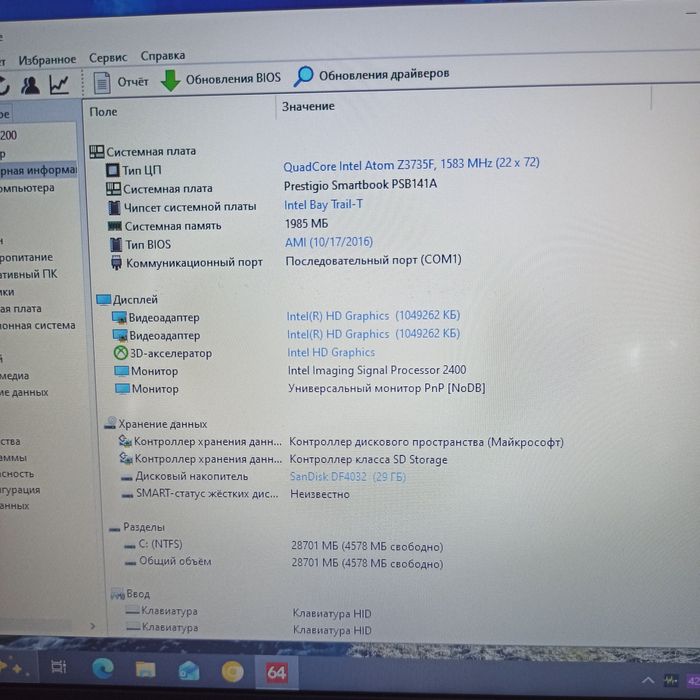Open the Mail app taskbar icon
Viewport: 700px width, 700px height.
pos(189,671)
